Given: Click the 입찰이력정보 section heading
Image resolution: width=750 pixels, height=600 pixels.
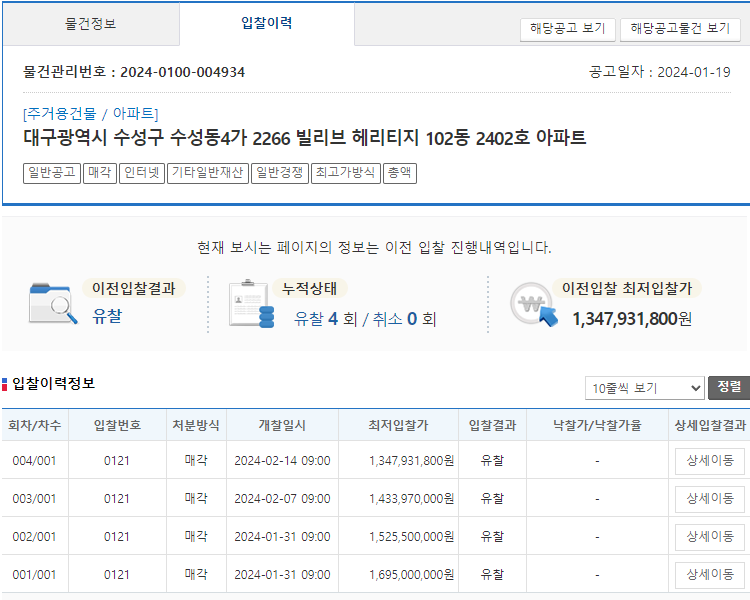Looking at the screenshot, I should click(x=53, y=384).
